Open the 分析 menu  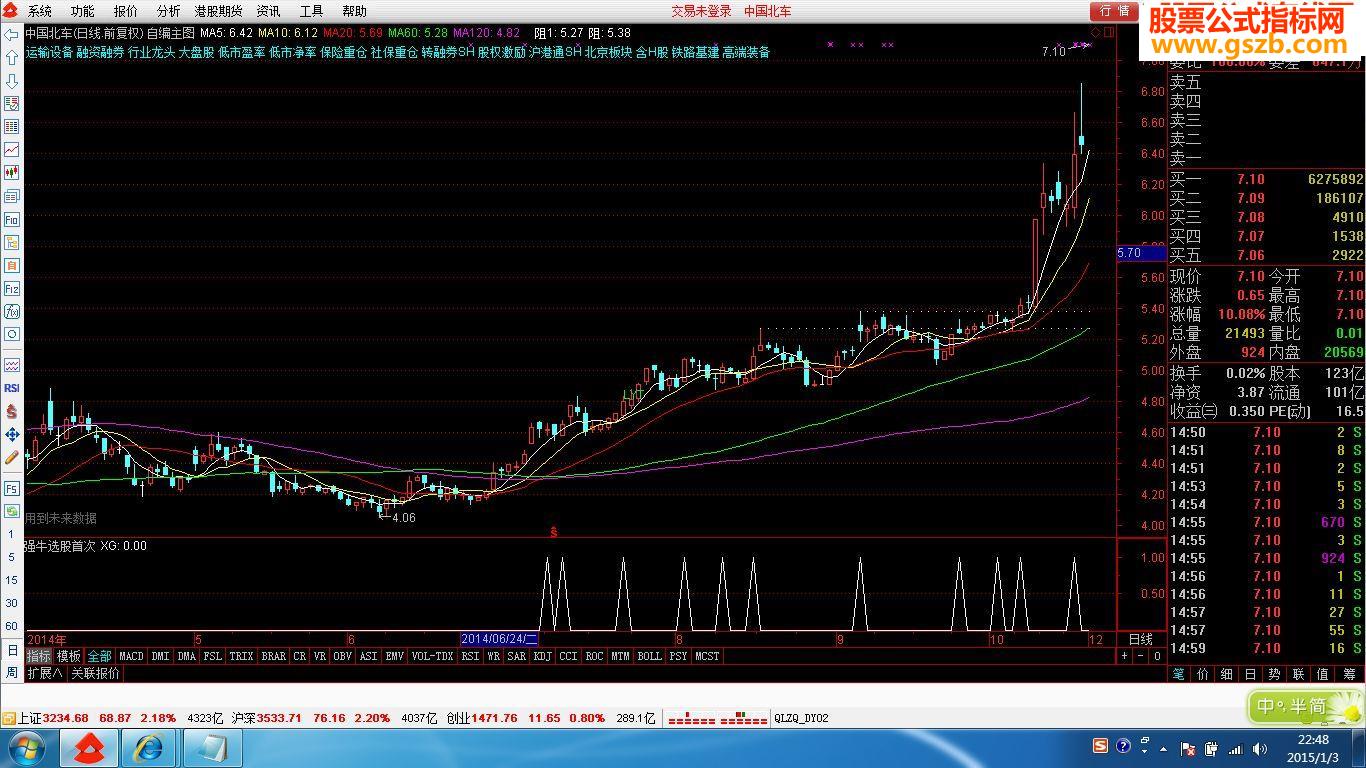click(169, 11)
